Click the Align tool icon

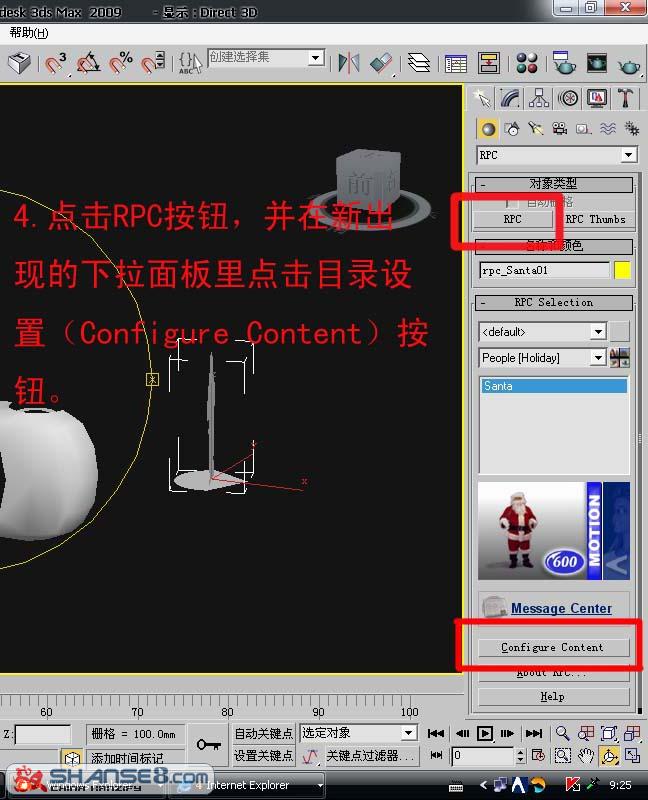tap(381, 64)
